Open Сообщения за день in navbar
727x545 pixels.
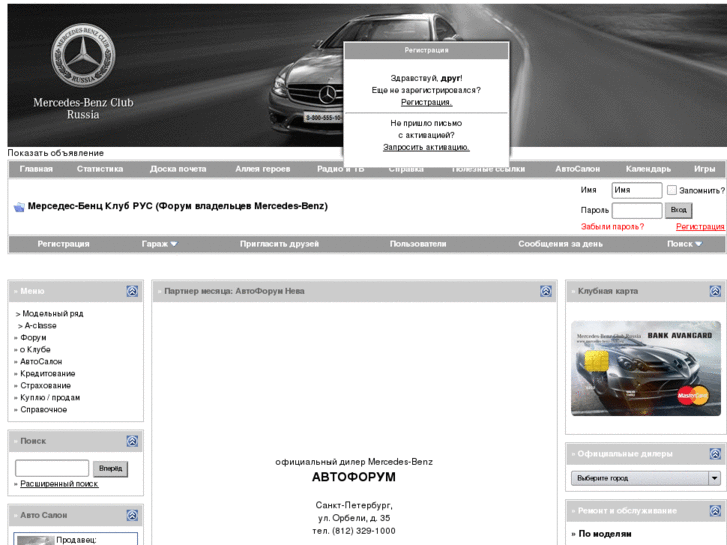coord(560,244)
